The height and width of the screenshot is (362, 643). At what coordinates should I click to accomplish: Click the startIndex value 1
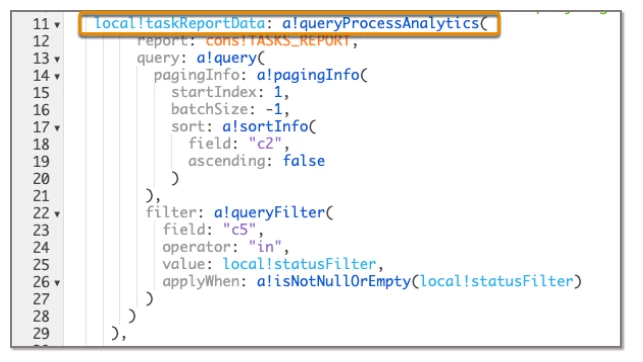point(278,92)
